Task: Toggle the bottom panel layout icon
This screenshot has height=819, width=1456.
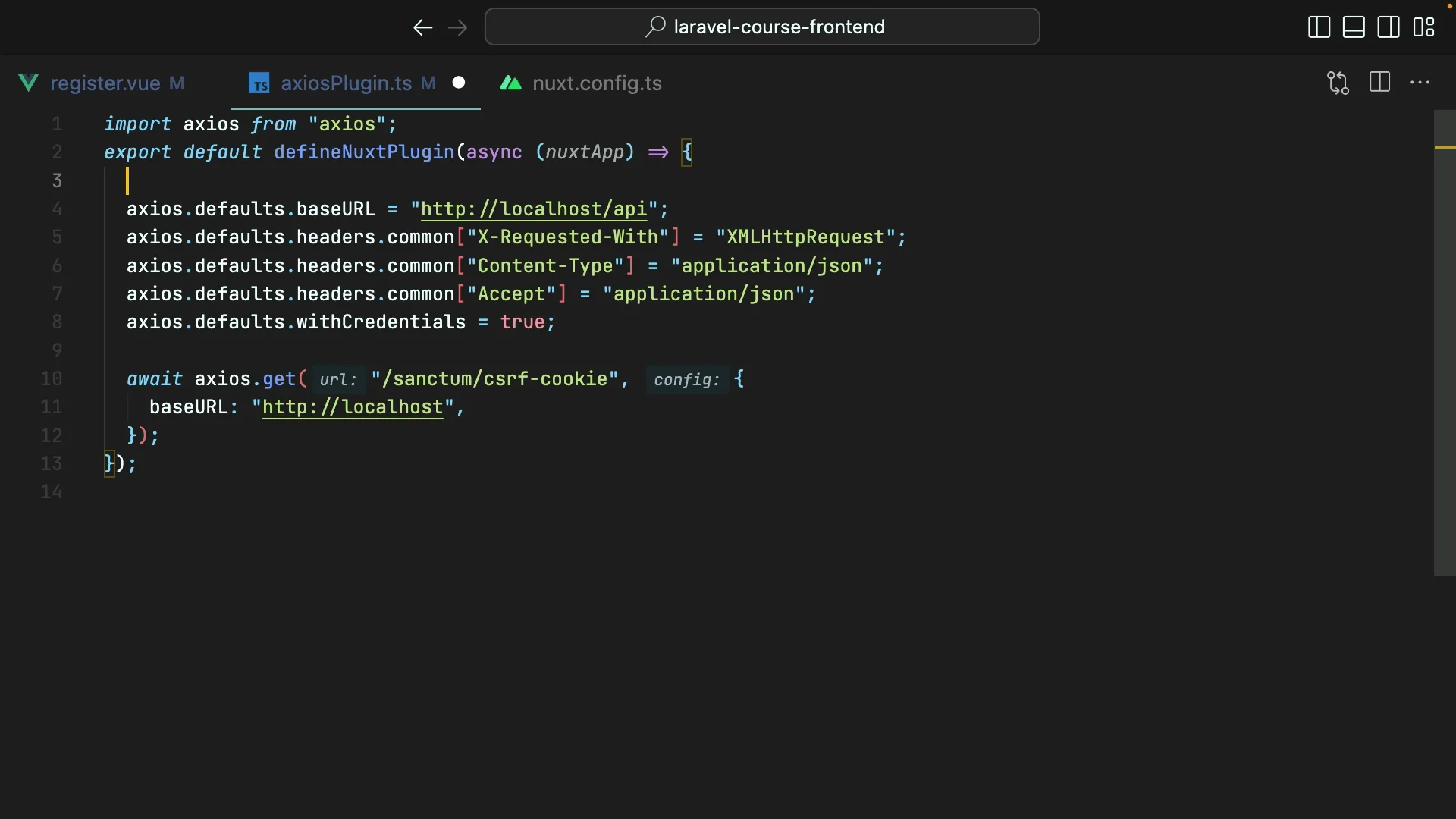Action: 1354,27
